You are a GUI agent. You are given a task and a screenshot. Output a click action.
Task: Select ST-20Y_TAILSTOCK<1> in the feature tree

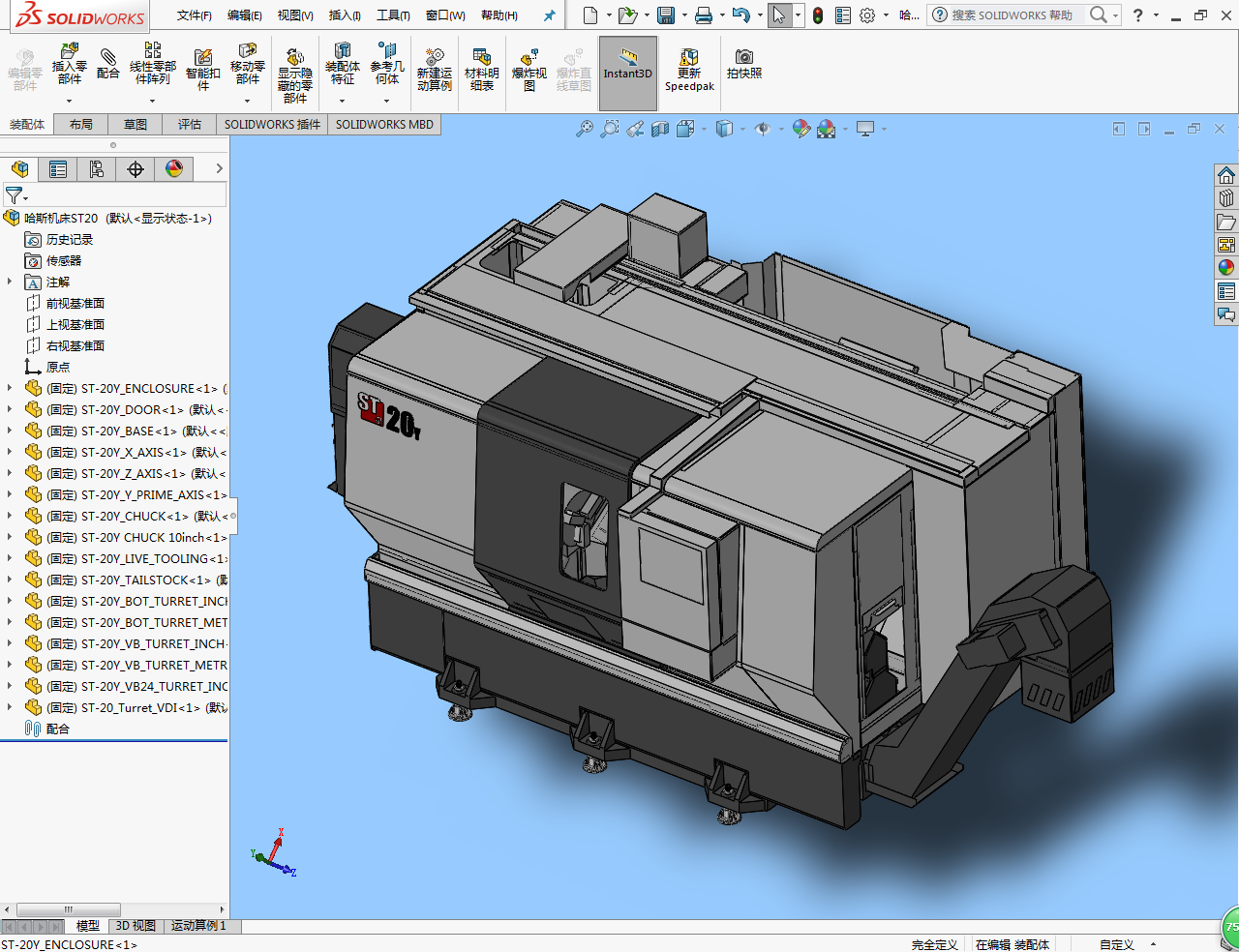[x=145, y=580]
